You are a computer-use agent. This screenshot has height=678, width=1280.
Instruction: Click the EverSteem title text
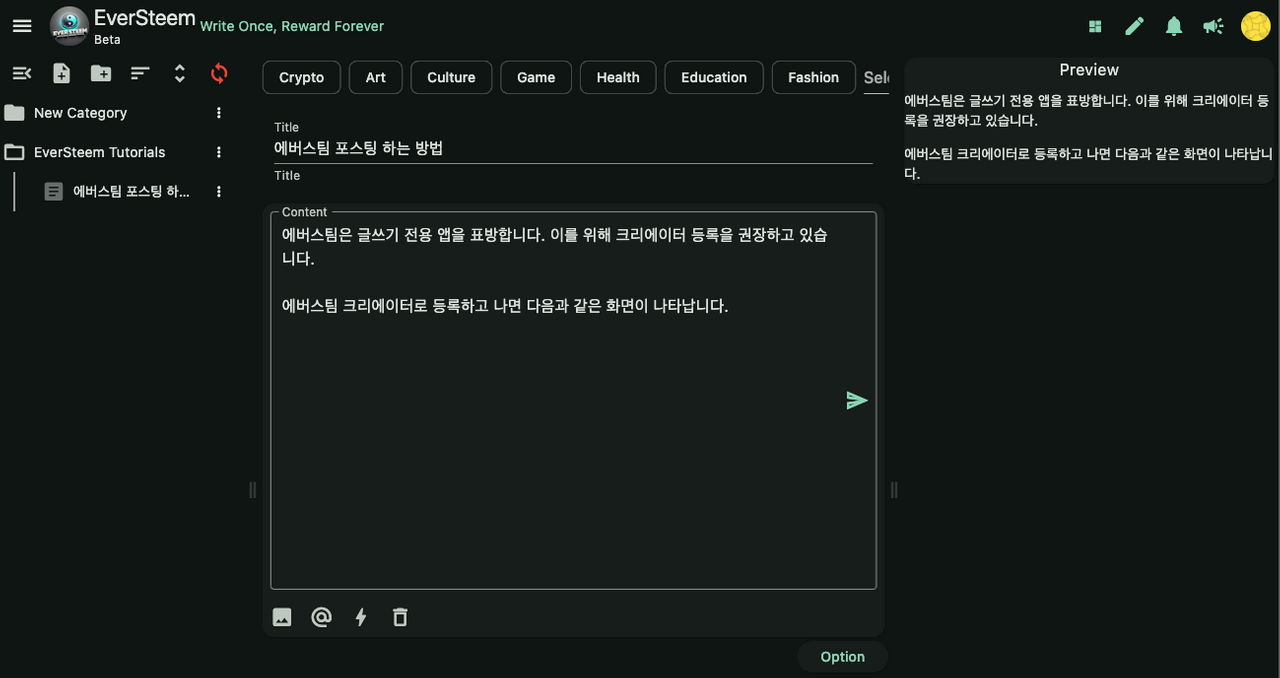(x=144, y=18)
